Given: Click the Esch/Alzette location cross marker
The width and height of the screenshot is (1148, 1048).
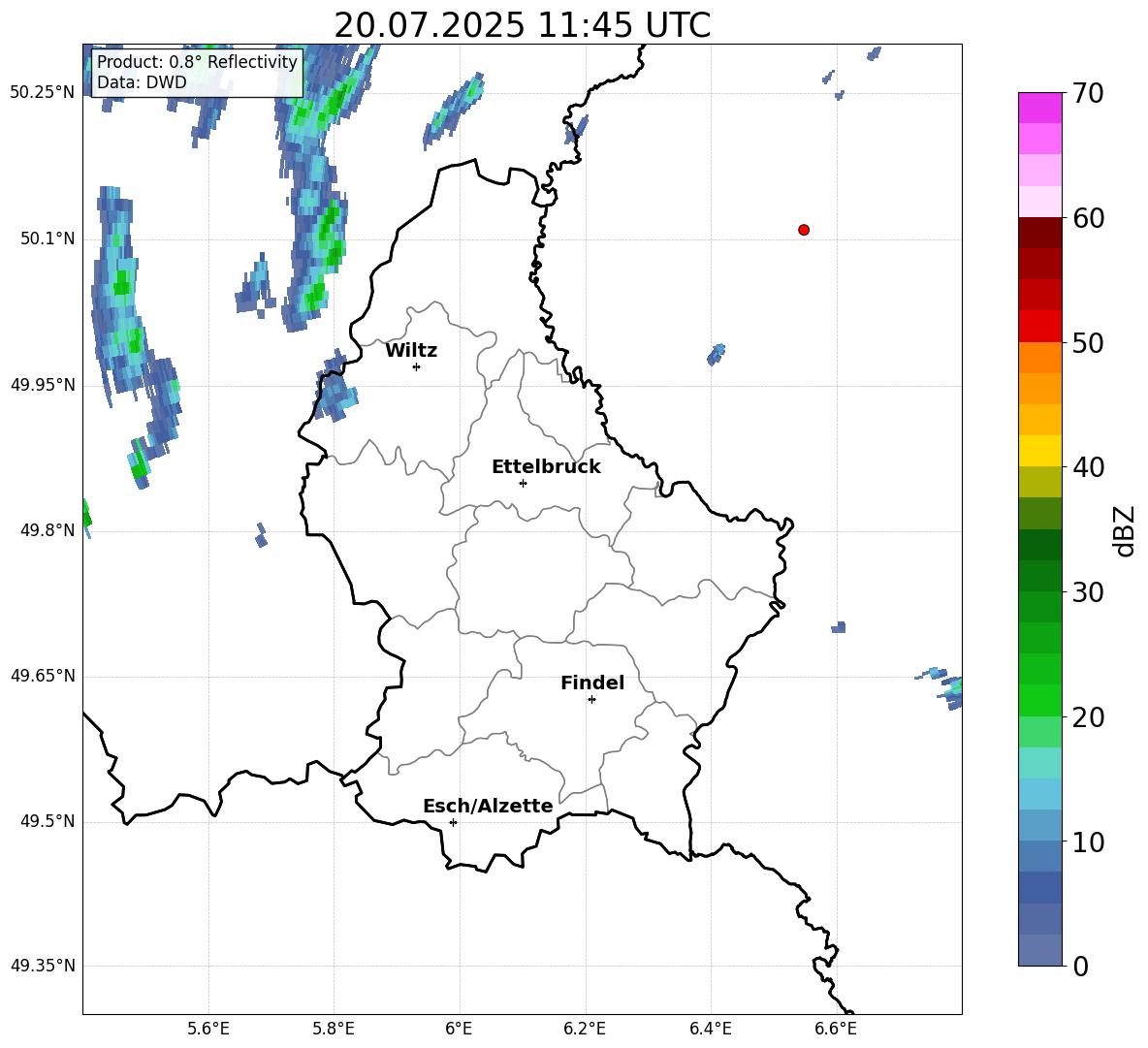Looking at the screenshot, I should pos(453,822).
